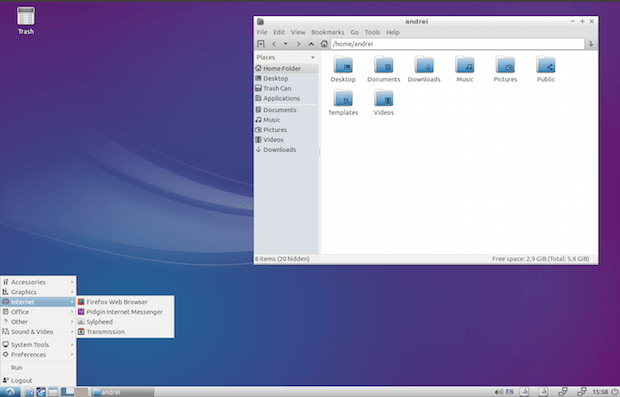Open the Edit menu
This screenshot has height=397, width=620.
pyautogui.click(x=279, y=32)
